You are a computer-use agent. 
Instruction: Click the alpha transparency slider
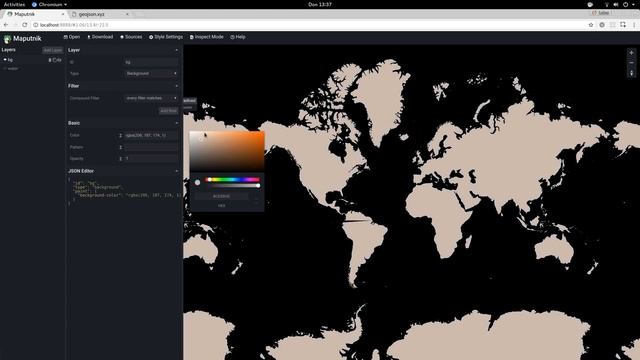233,186
